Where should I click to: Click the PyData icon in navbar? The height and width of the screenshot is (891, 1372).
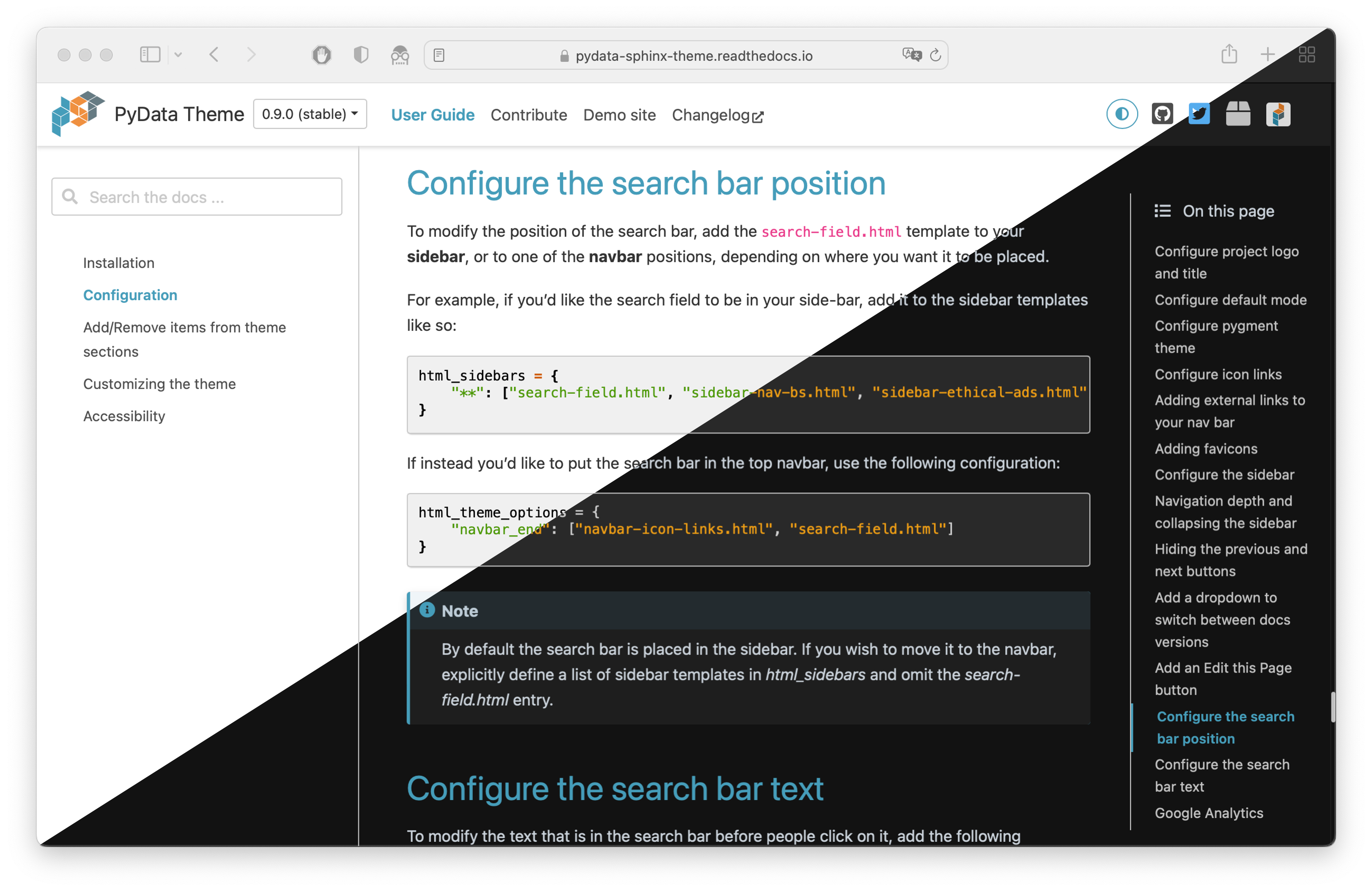[x=1277, y=114]
